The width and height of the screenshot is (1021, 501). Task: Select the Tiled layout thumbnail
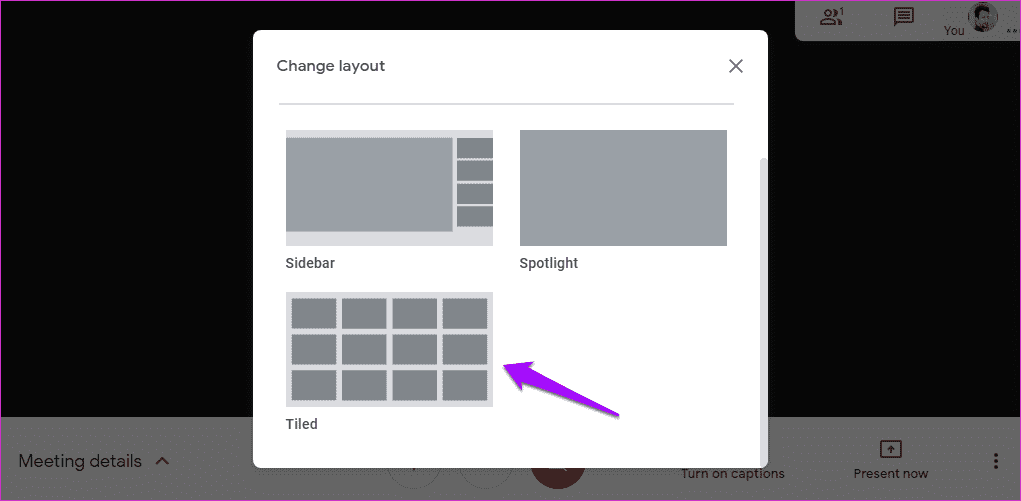(x=389, y=349)
